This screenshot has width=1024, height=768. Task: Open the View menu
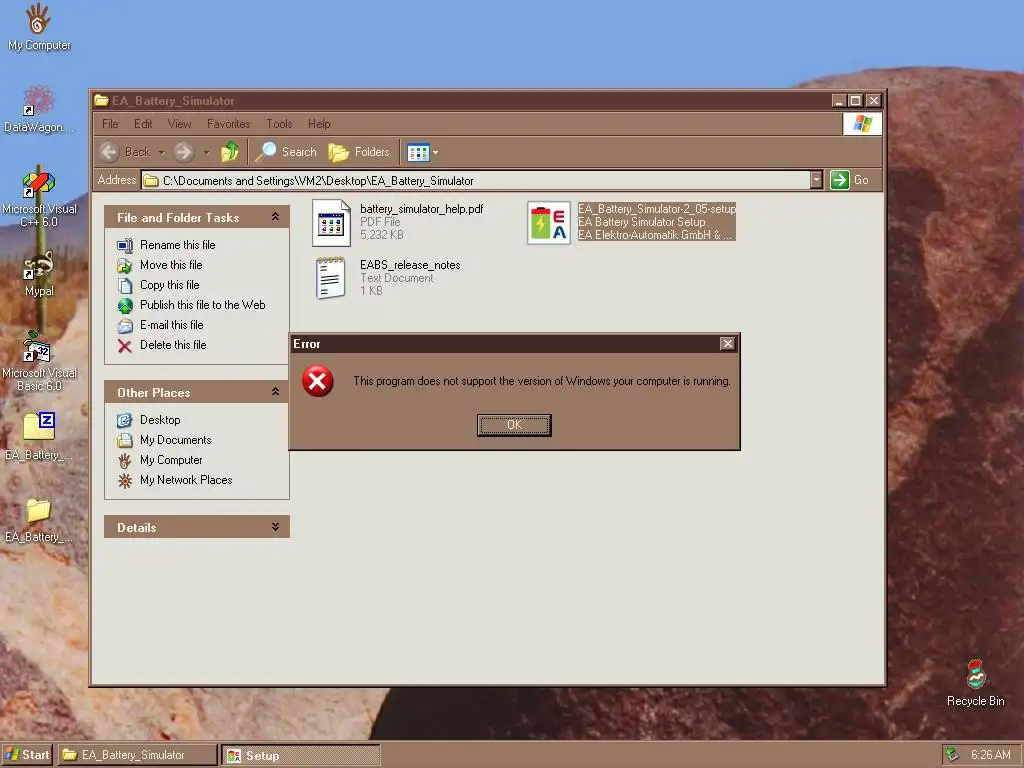(180, 123)
